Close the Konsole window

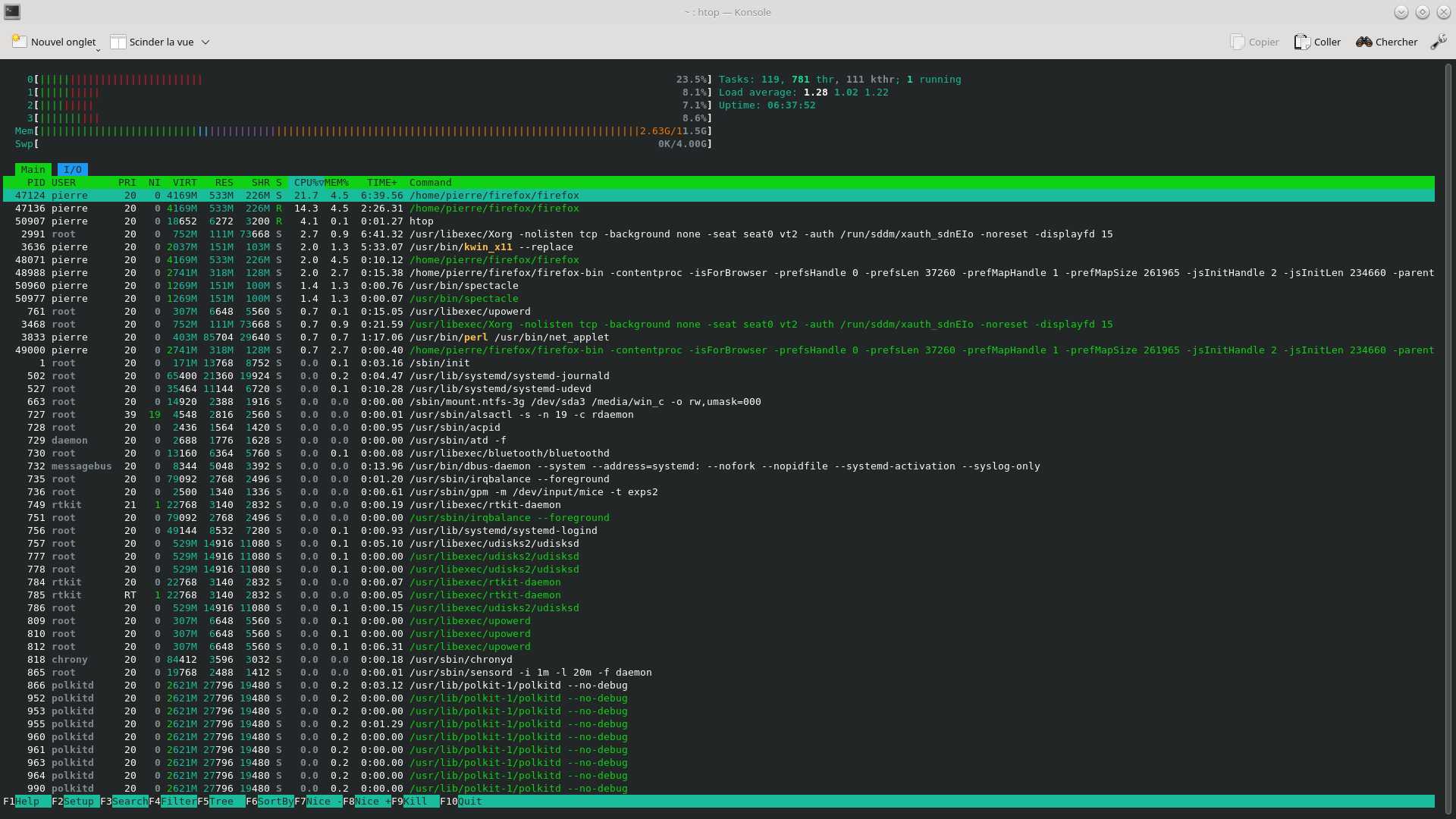(x=1443, y=12)
